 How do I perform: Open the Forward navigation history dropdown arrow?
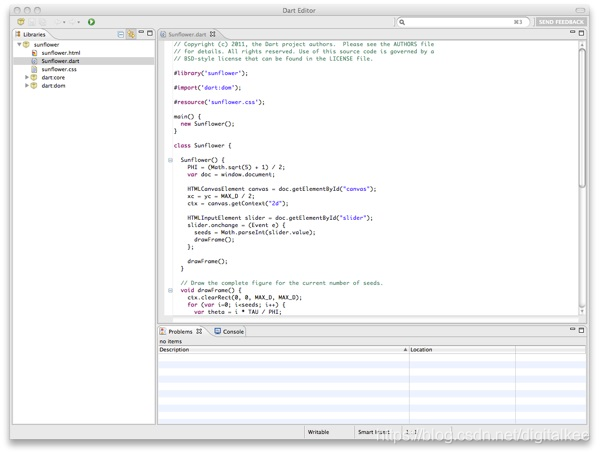click(x=78, y=22)
